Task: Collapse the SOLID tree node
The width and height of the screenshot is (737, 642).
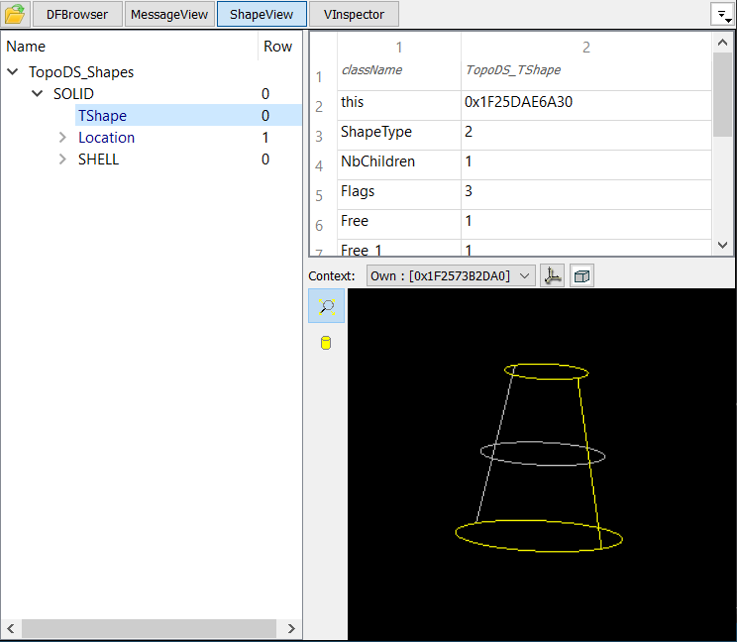Action: tap(38, 94)
